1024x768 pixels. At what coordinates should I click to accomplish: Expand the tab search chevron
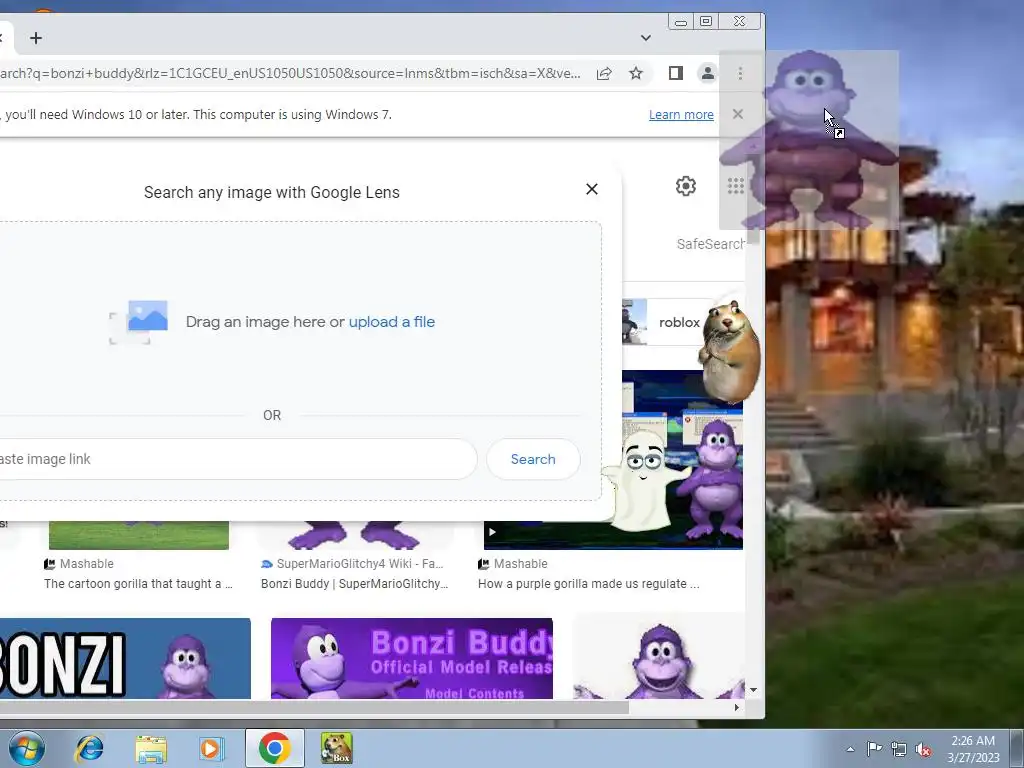[x=646, y=38]
